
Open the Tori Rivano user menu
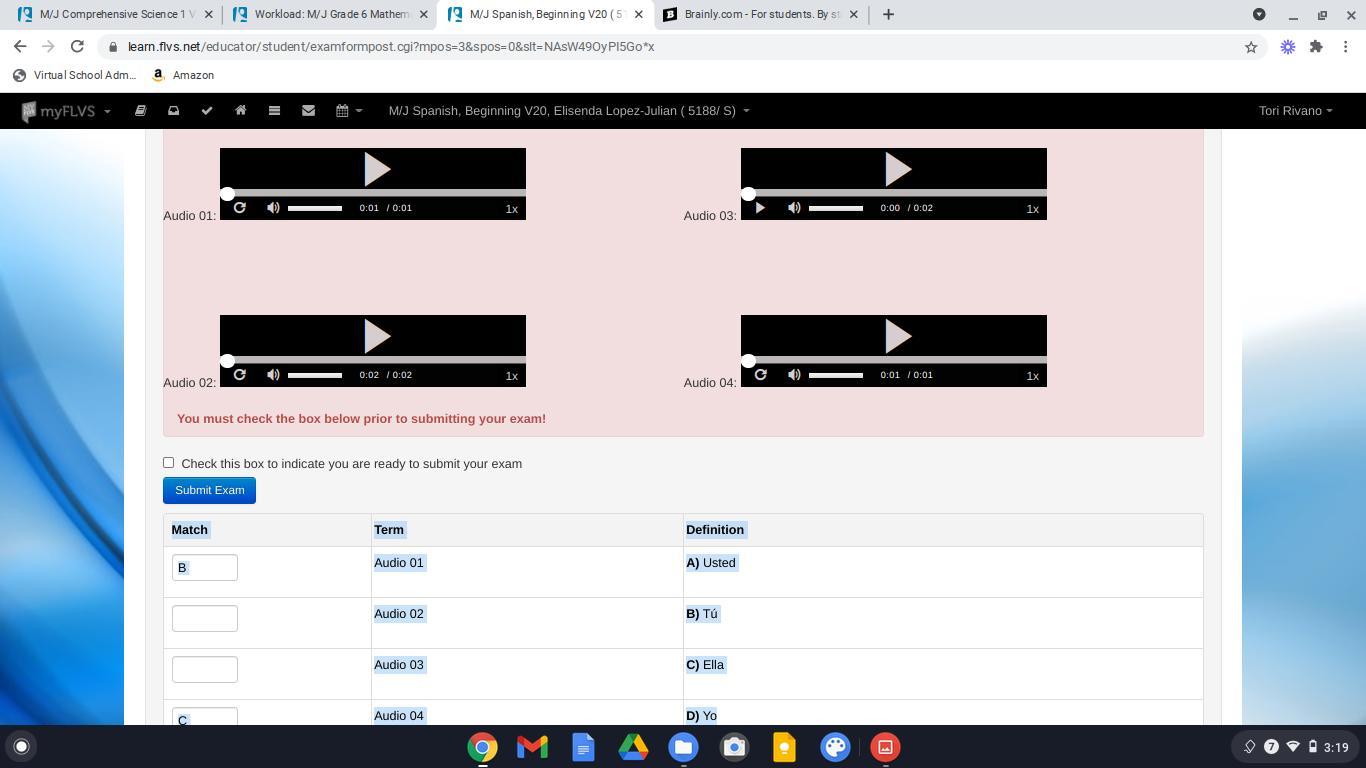[x=1295, y=111]
